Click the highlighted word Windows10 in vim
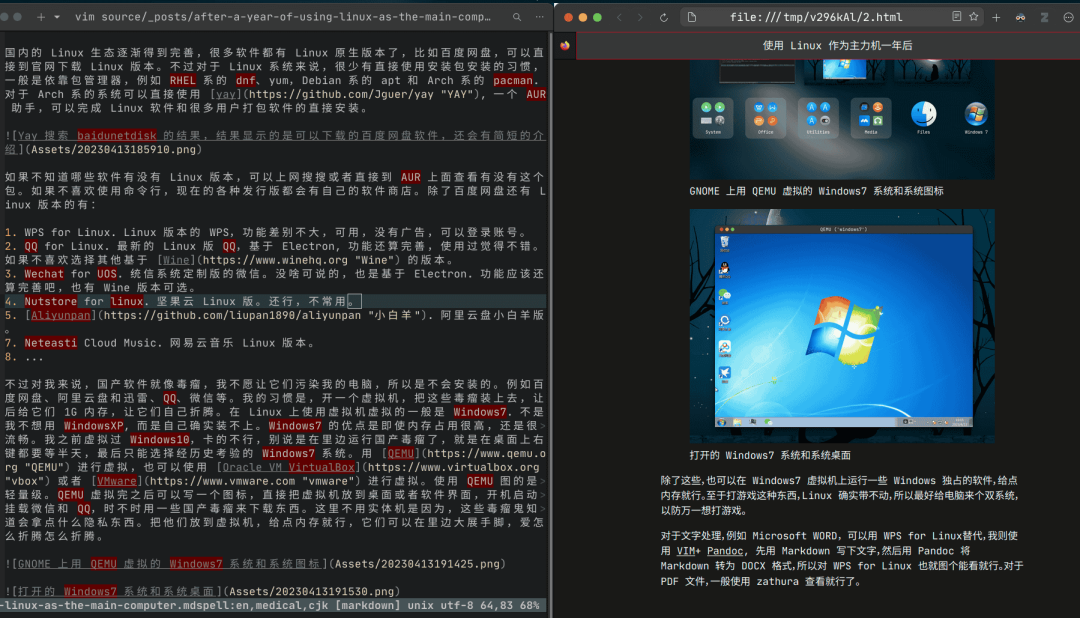The image size is (1080, 618). (159, 440)
